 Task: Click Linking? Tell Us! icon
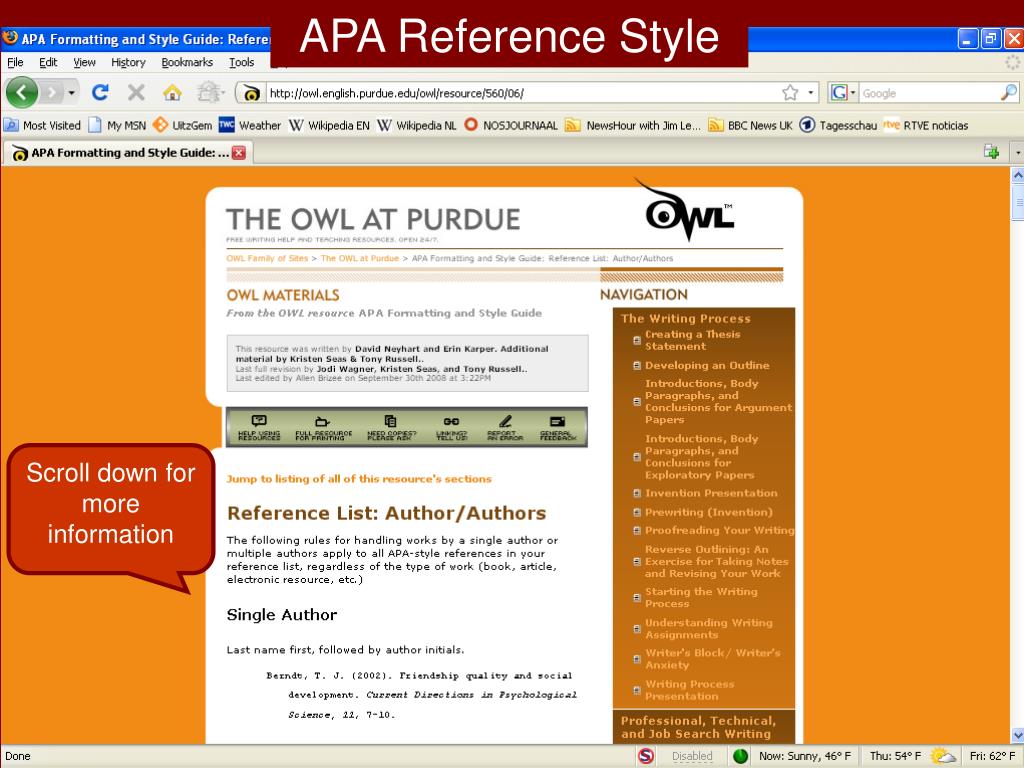pyautogui.click(x=451, y=427)
